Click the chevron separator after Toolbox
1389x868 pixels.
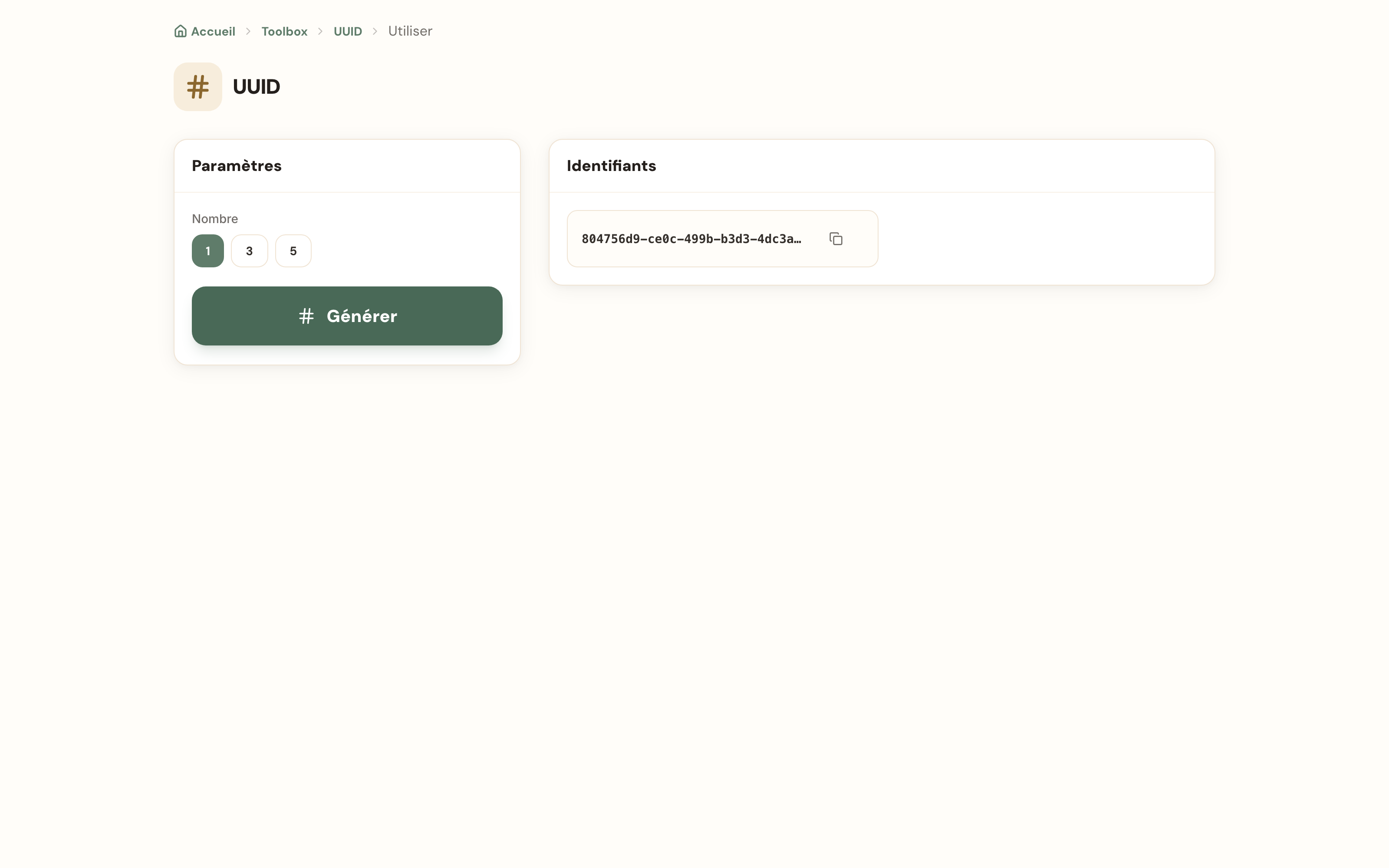(x=320, y=31)
